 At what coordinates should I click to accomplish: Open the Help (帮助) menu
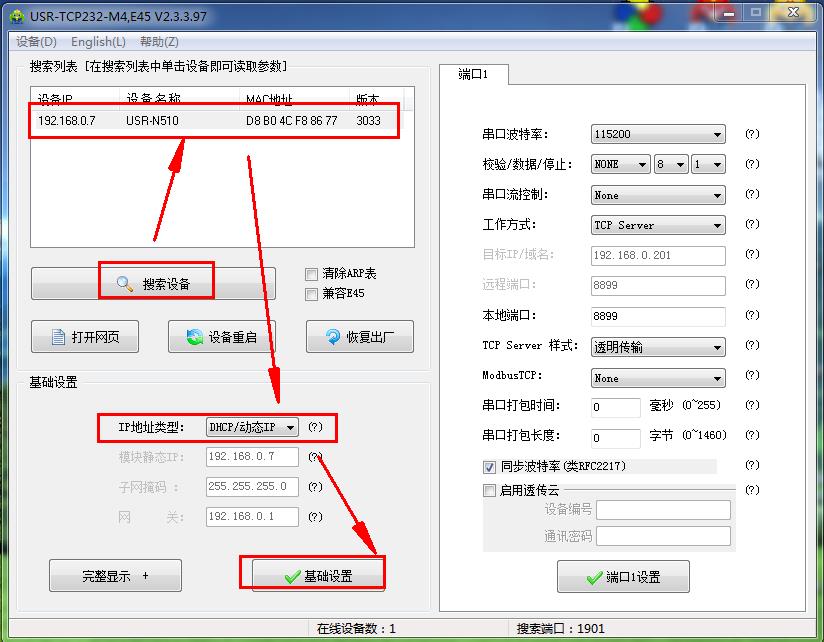pyautogui.click(x=159, y=42)
